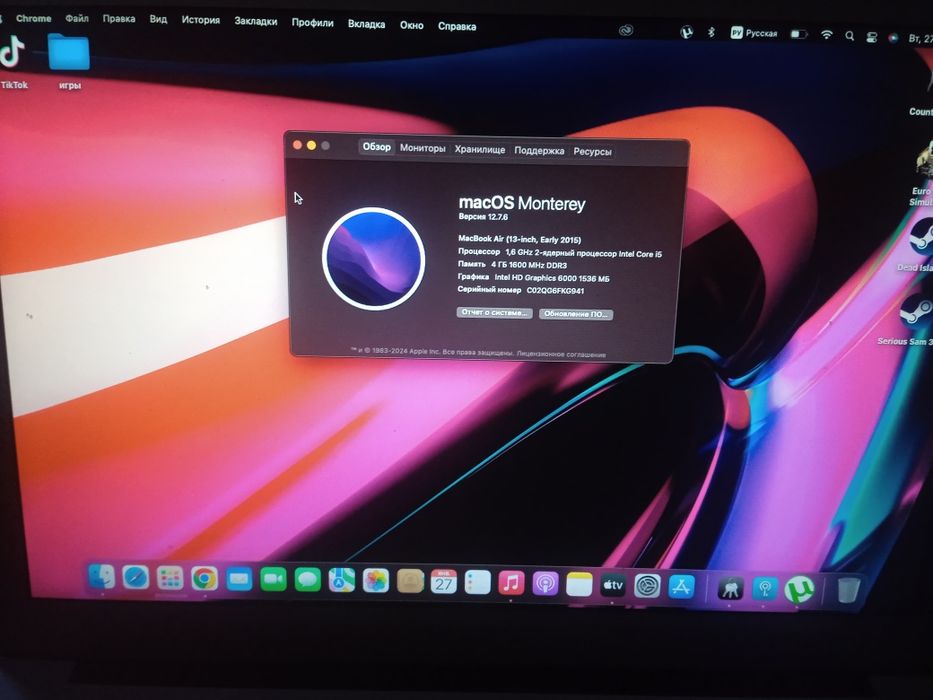933x700 pixels.
Task: Open the История menu
Action: coord(201,20)
